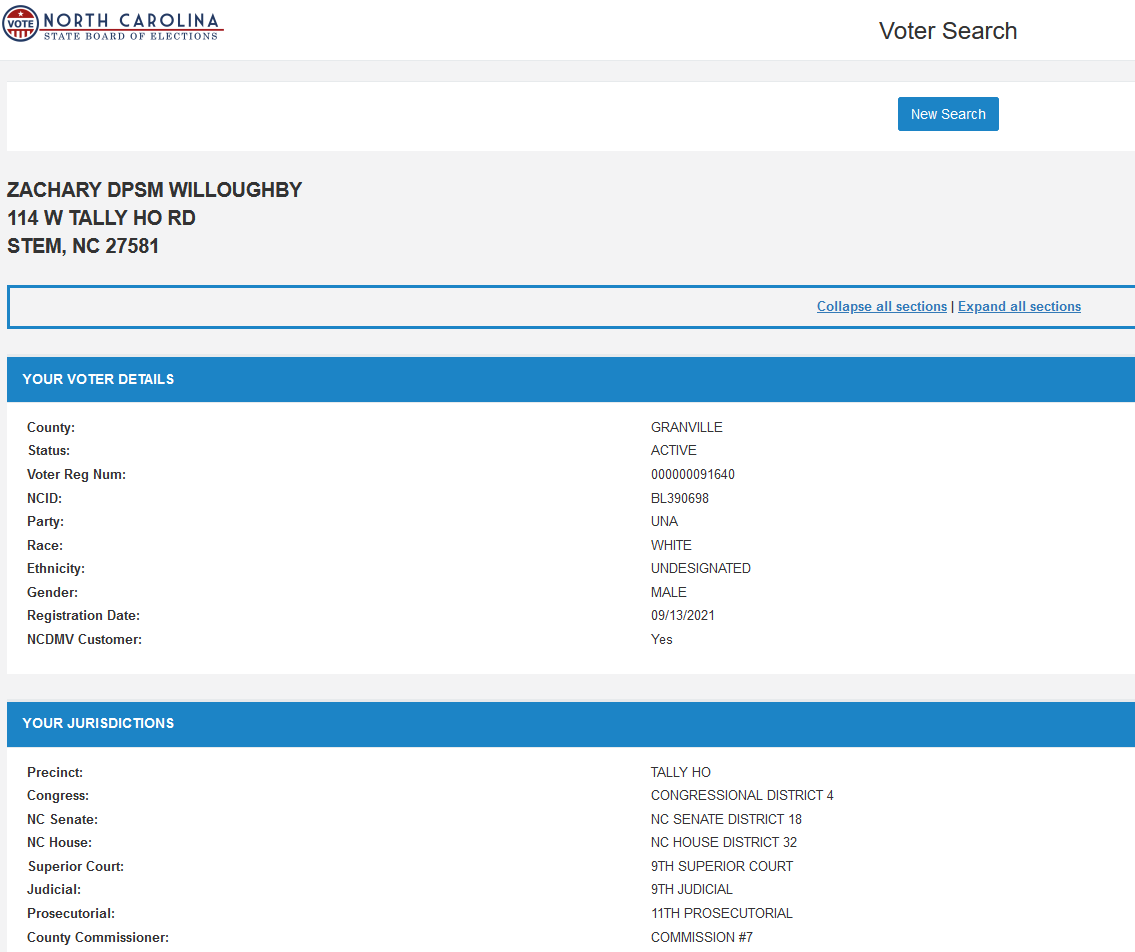Click the NCDMV Customer: label
Viewport: 1135px width, 952px height.
84,639
